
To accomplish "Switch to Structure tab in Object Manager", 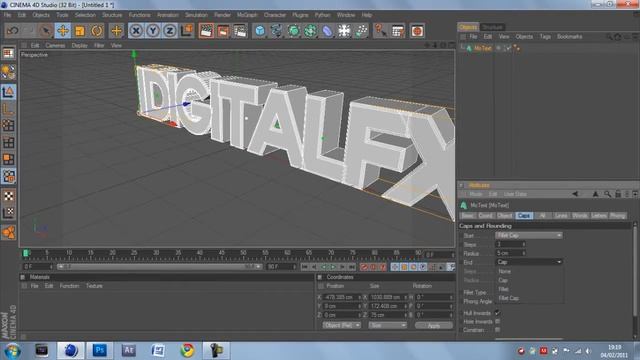I will pos(492,27).
